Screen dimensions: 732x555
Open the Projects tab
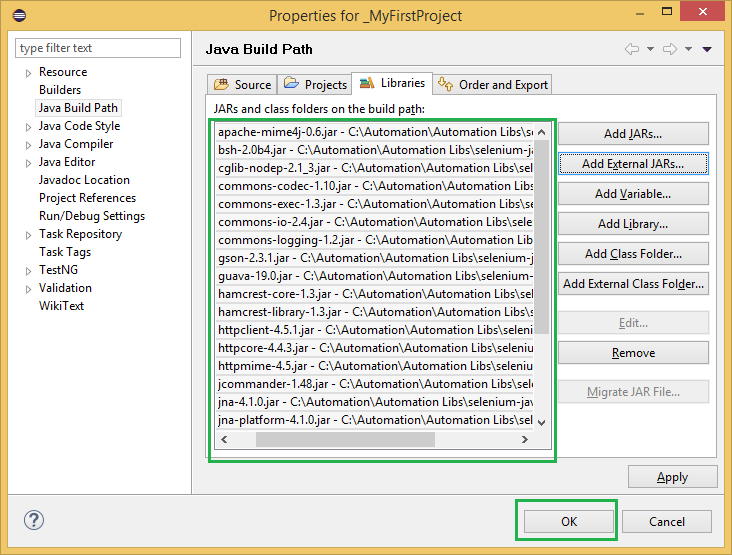point(315,85)
